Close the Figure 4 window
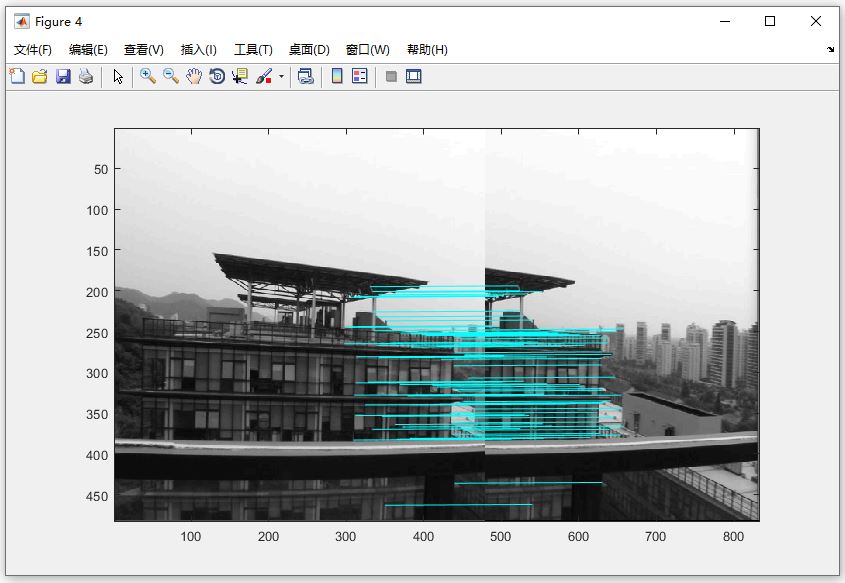This screenshot has height=583, width=845. tap(816, 22)
